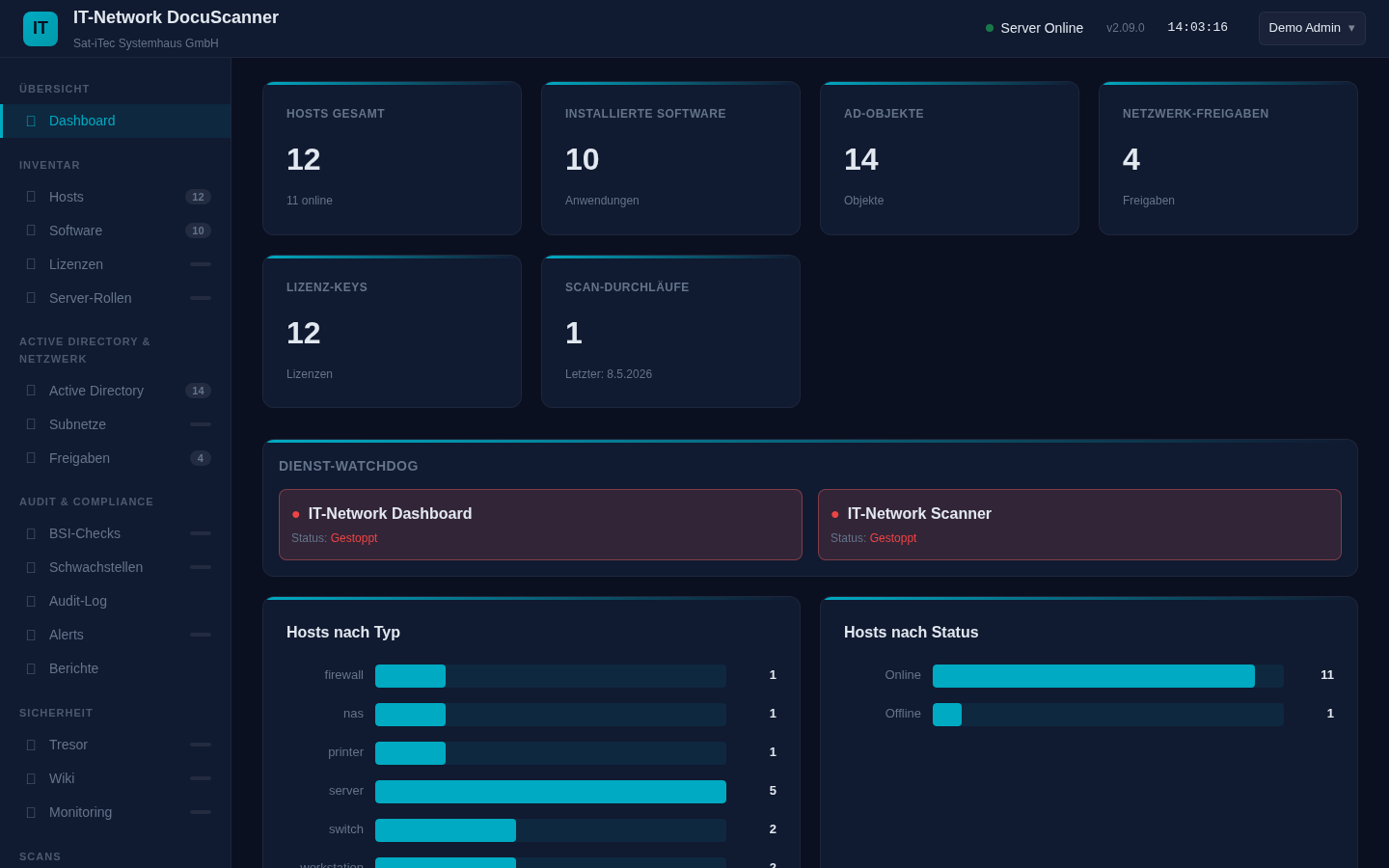Open the Demo Admin user dropdown

[x=1312, y=28]
